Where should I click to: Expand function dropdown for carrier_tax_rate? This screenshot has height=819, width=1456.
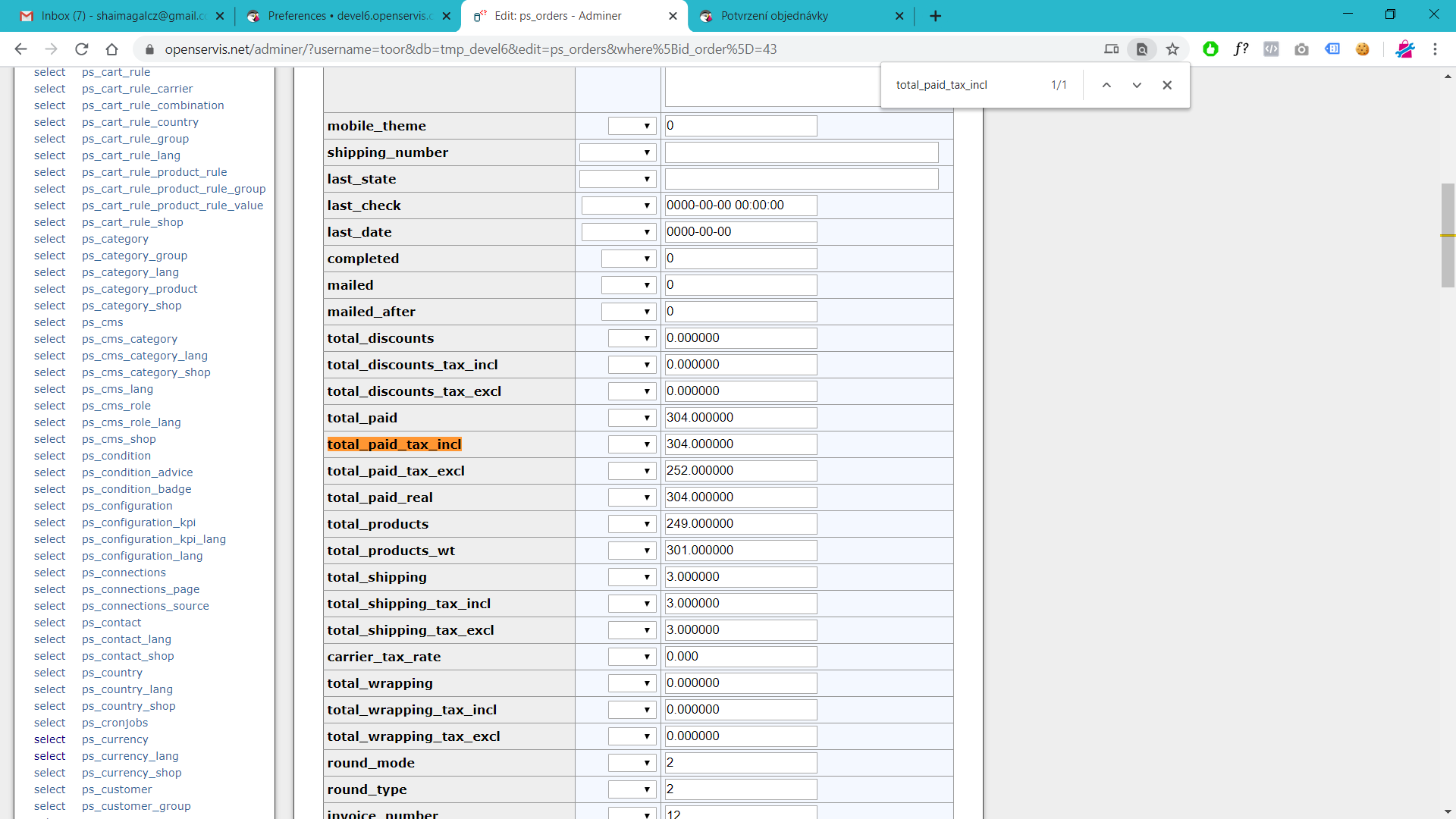coord(632,657)
